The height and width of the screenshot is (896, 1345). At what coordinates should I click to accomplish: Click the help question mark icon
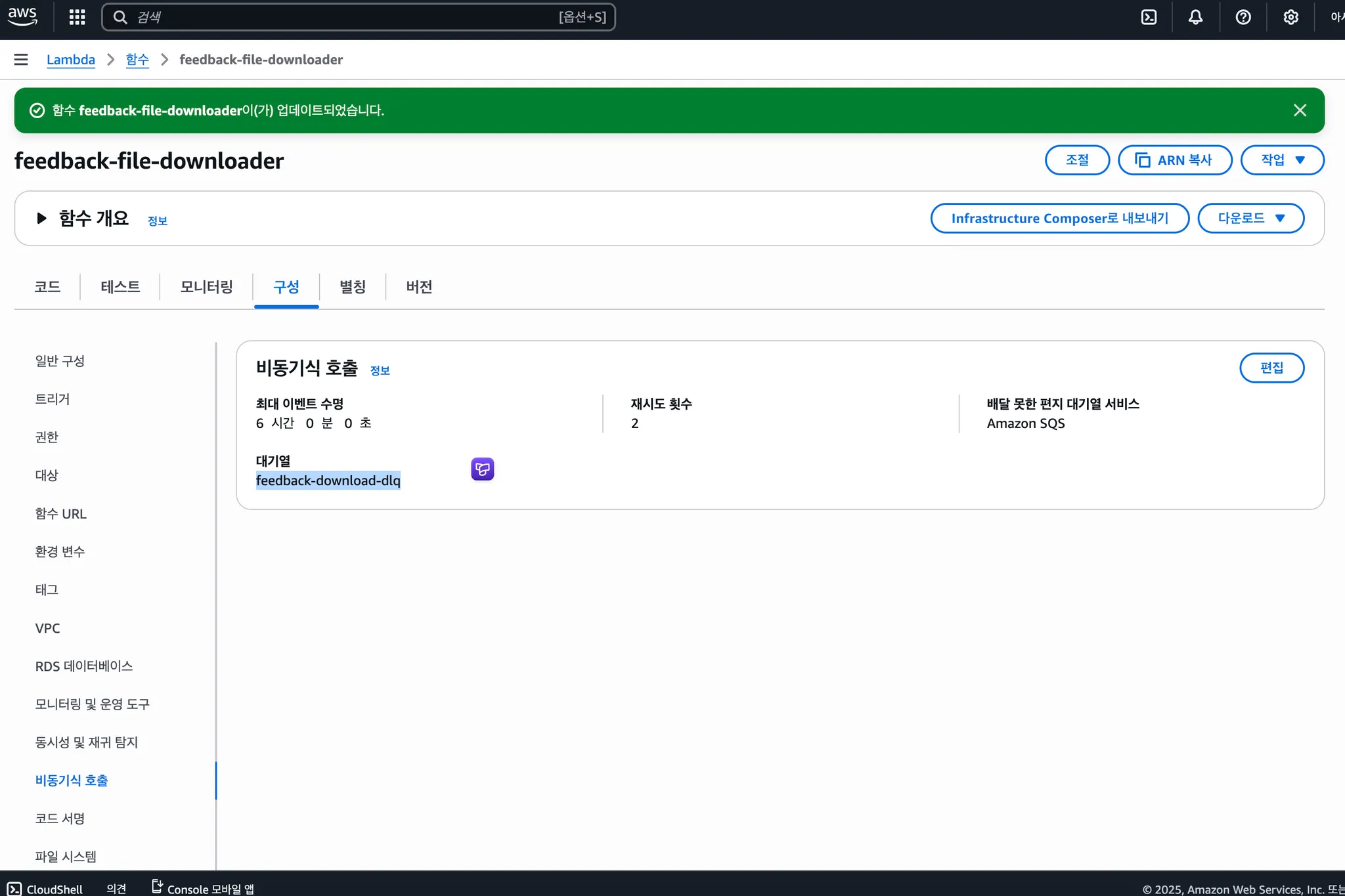1243,17
